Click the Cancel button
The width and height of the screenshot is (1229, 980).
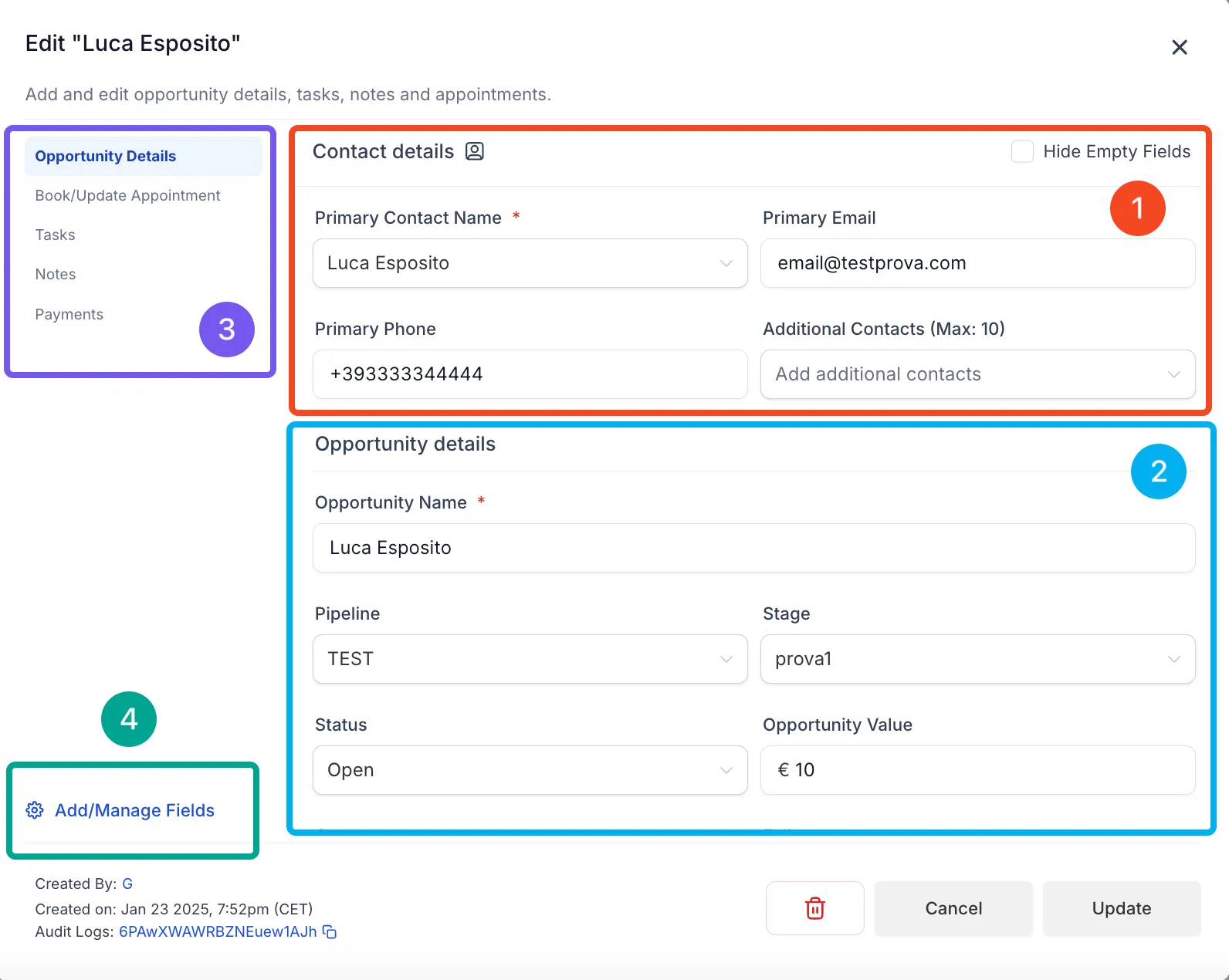953,908
